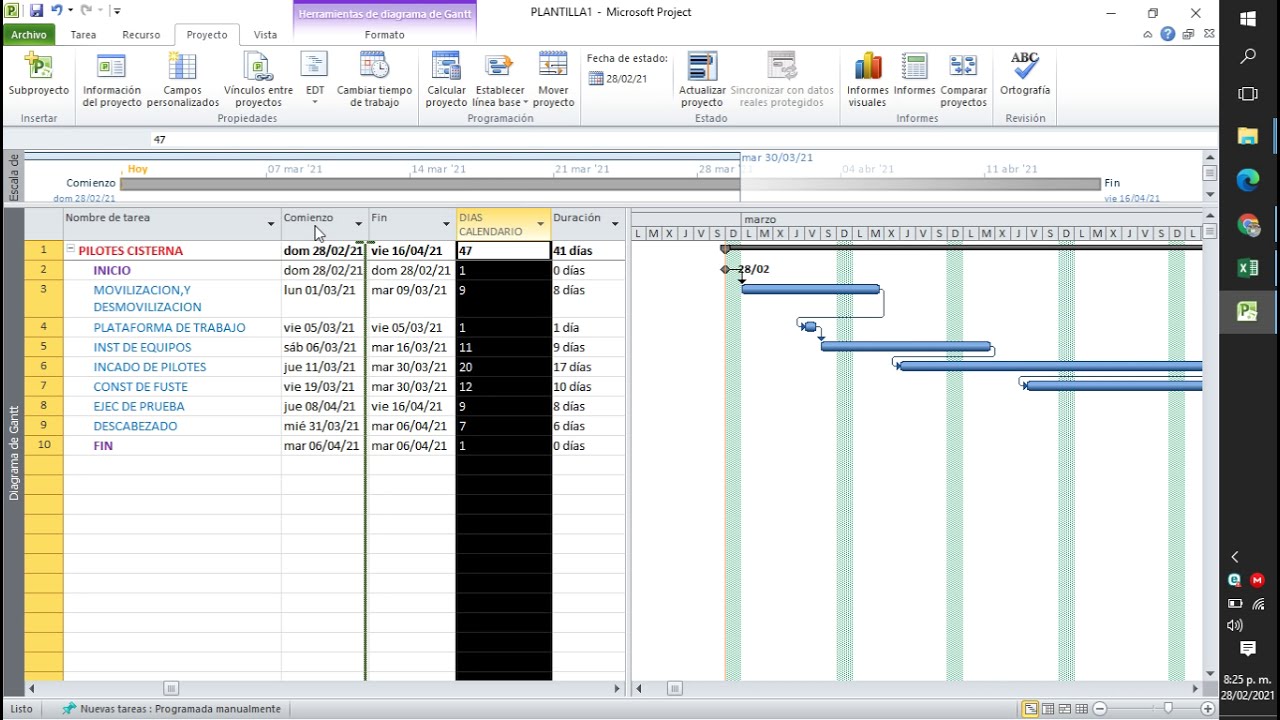
Task: Open the Windows notification center
Action: tap(1248, 649)
